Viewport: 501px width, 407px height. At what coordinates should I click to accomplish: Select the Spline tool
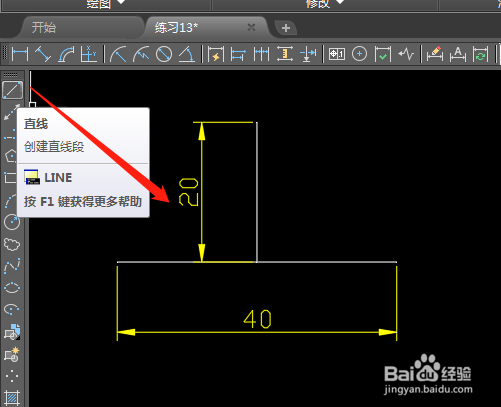(x=12, y=266)
